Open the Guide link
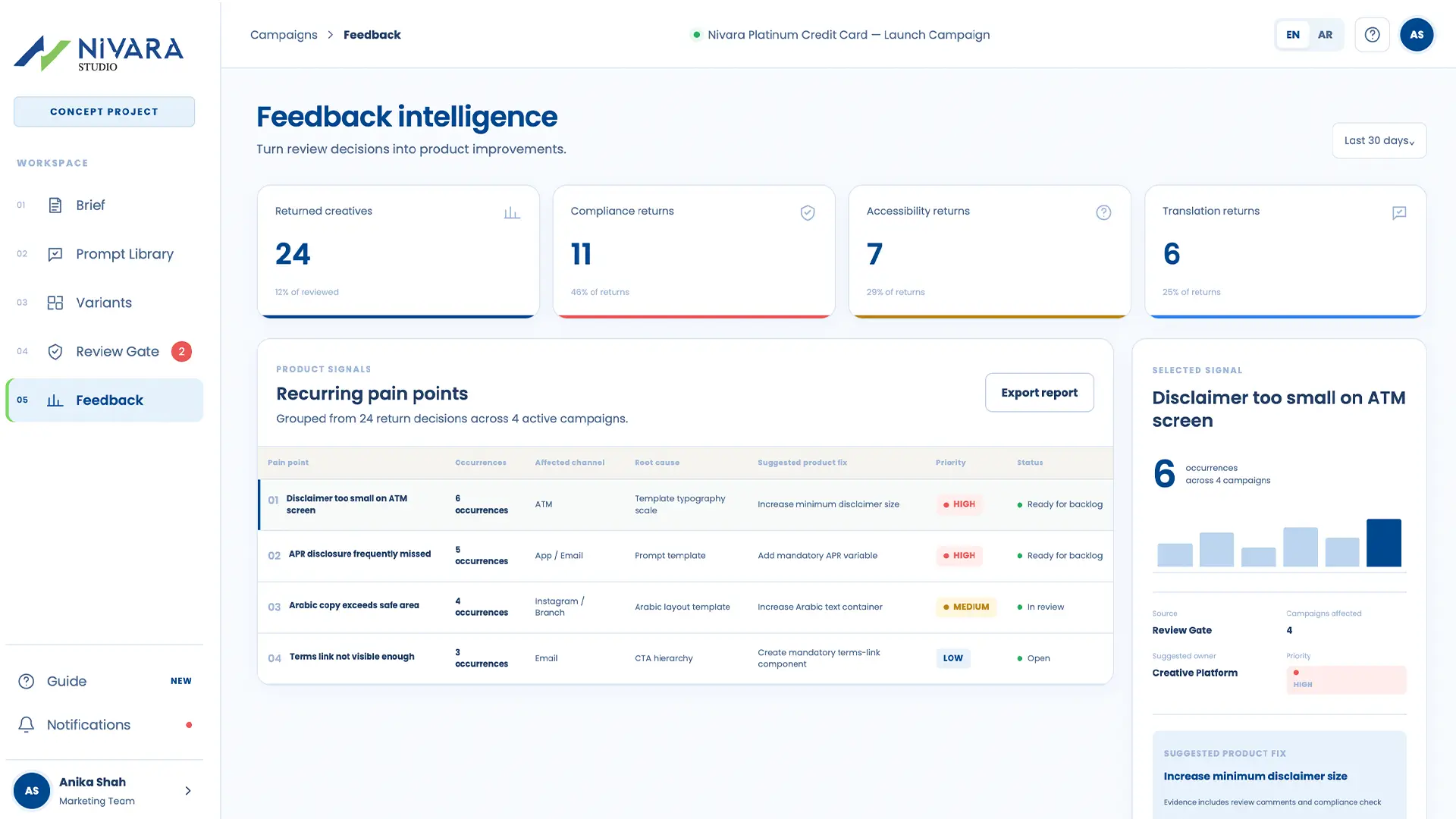Image resolution: width=1456 pixels, height=819 pixels. tap(105, 681)
